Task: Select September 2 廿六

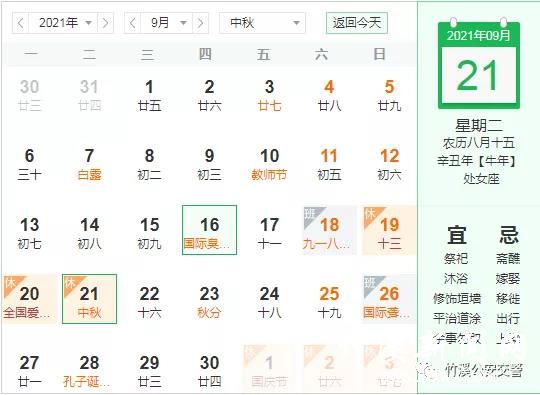Action: 209,95
